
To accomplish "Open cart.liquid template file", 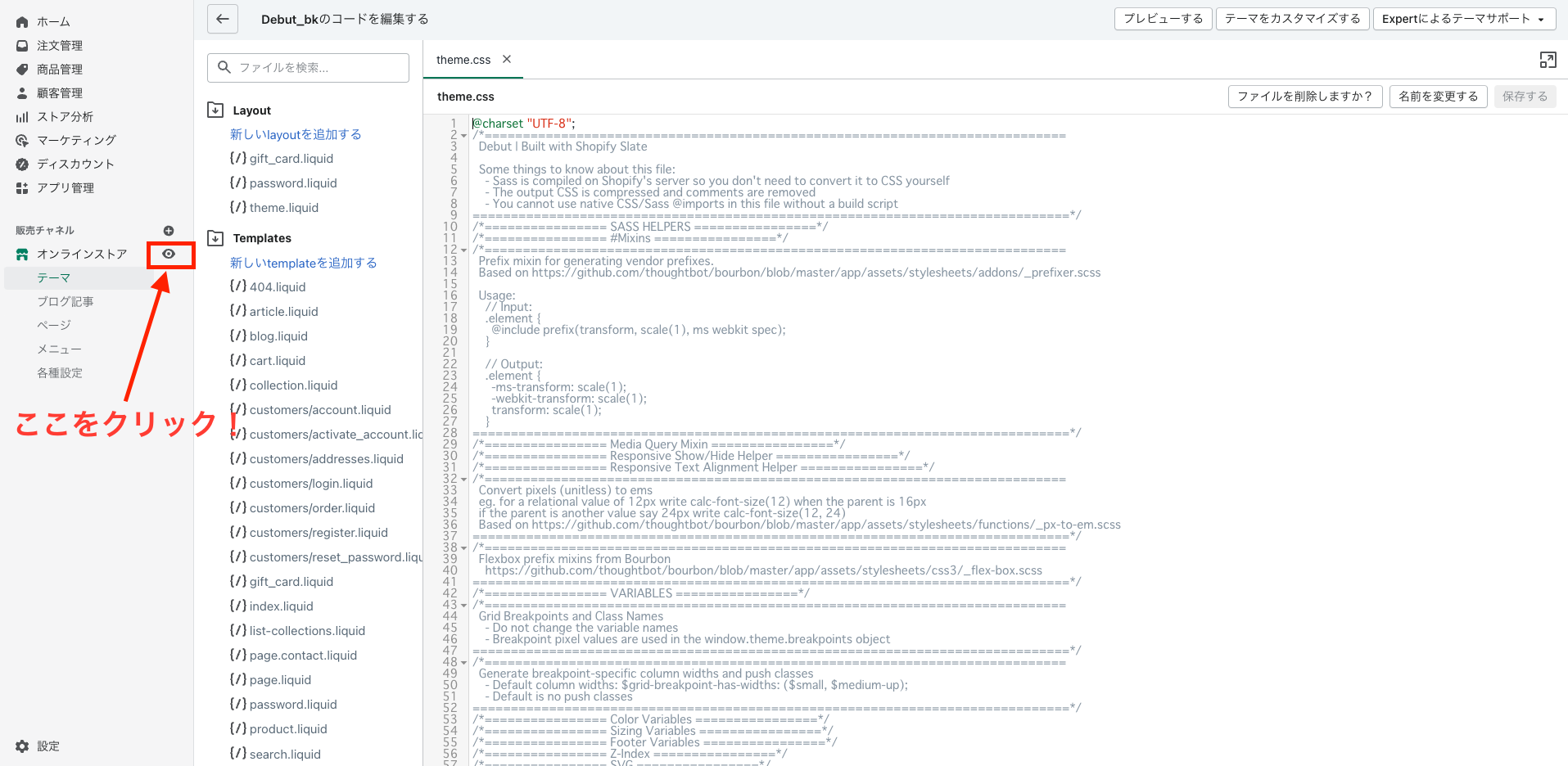I will point(277,361).
